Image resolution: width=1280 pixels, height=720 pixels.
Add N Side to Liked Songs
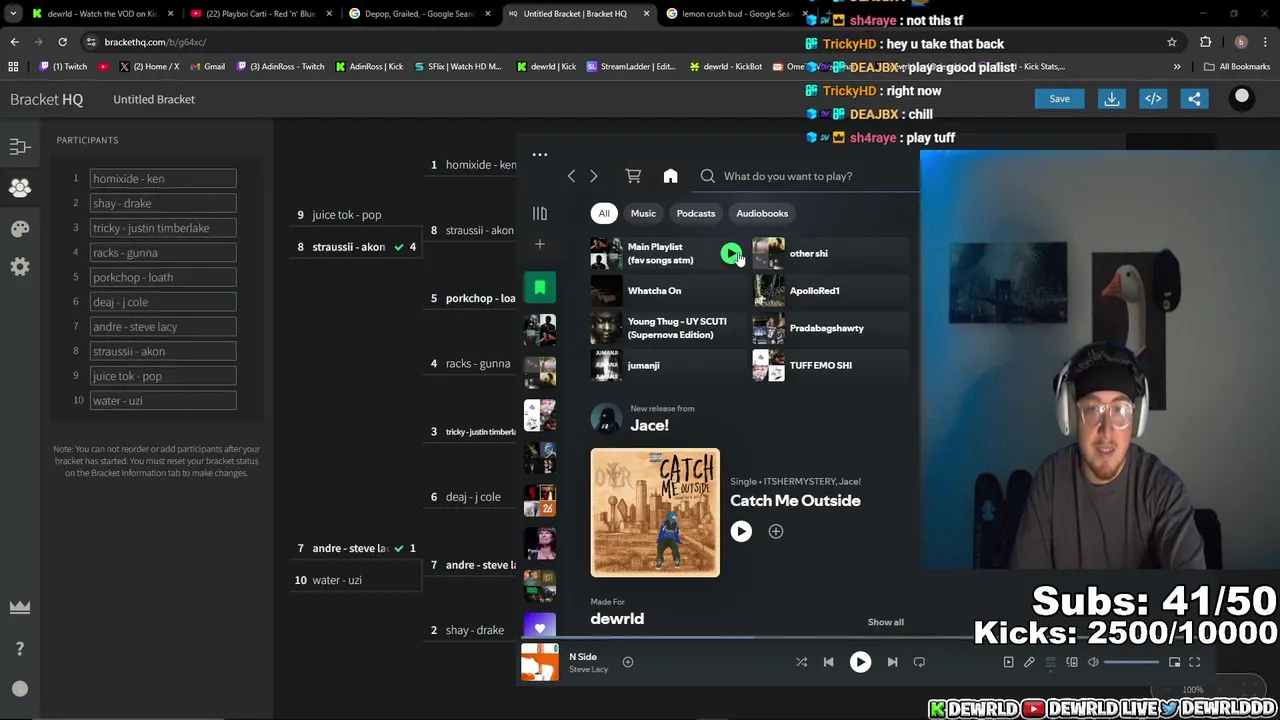(628, 662)
